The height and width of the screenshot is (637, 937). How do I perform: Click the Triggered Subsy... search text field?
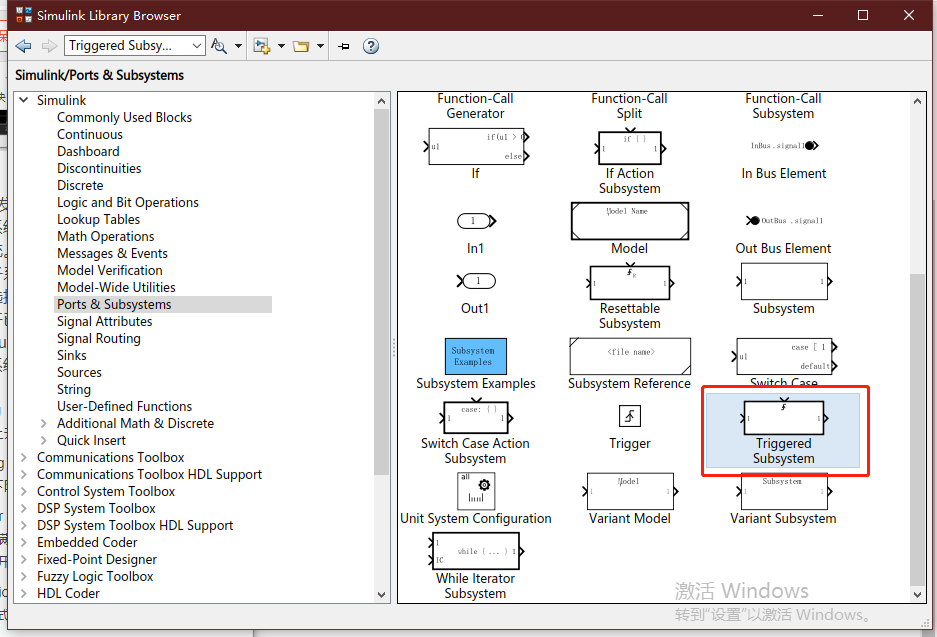(127, 46)
